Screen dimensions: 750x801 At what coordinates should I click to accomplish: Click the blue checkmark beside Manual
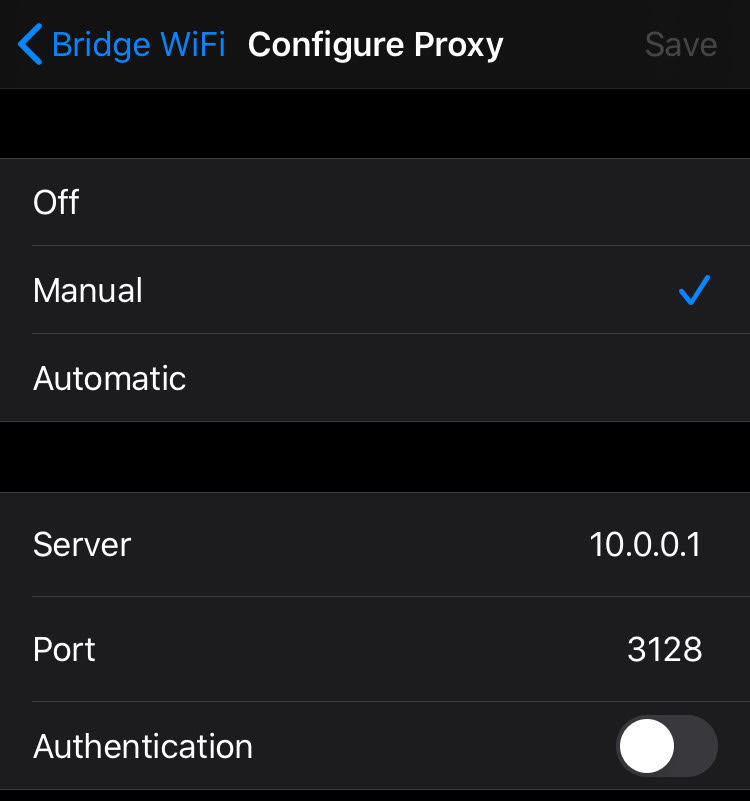[693, 290]
